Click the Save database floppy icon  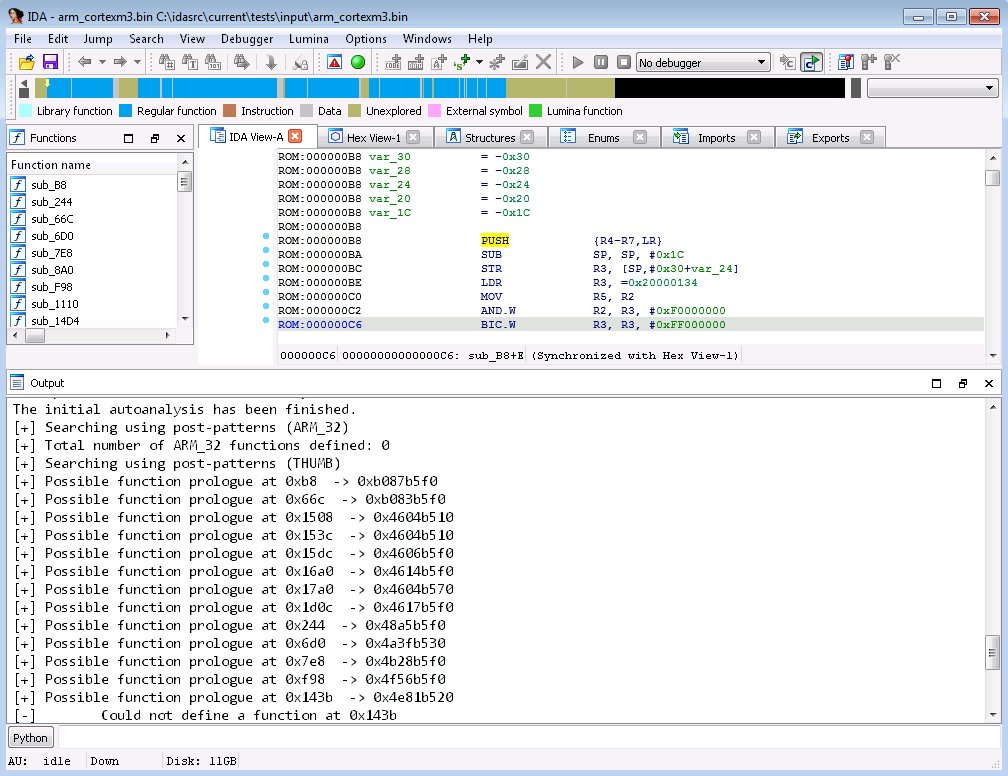pyautogui.click(x=49, y=62)
